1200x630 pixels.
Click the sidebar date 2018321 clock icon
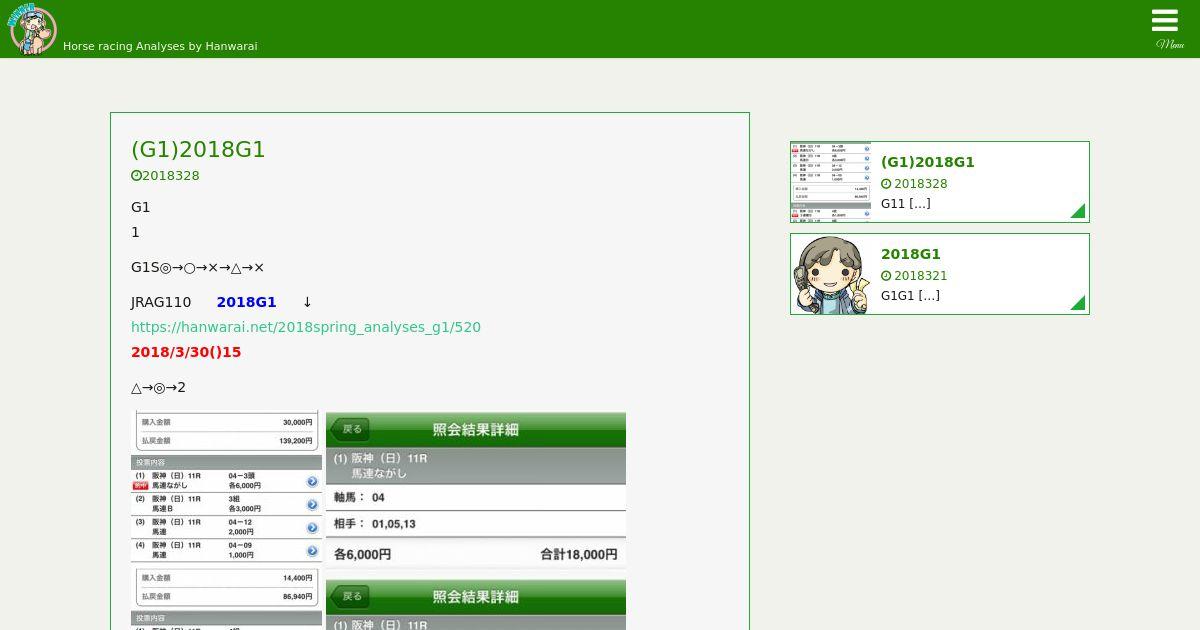[886, 276]
